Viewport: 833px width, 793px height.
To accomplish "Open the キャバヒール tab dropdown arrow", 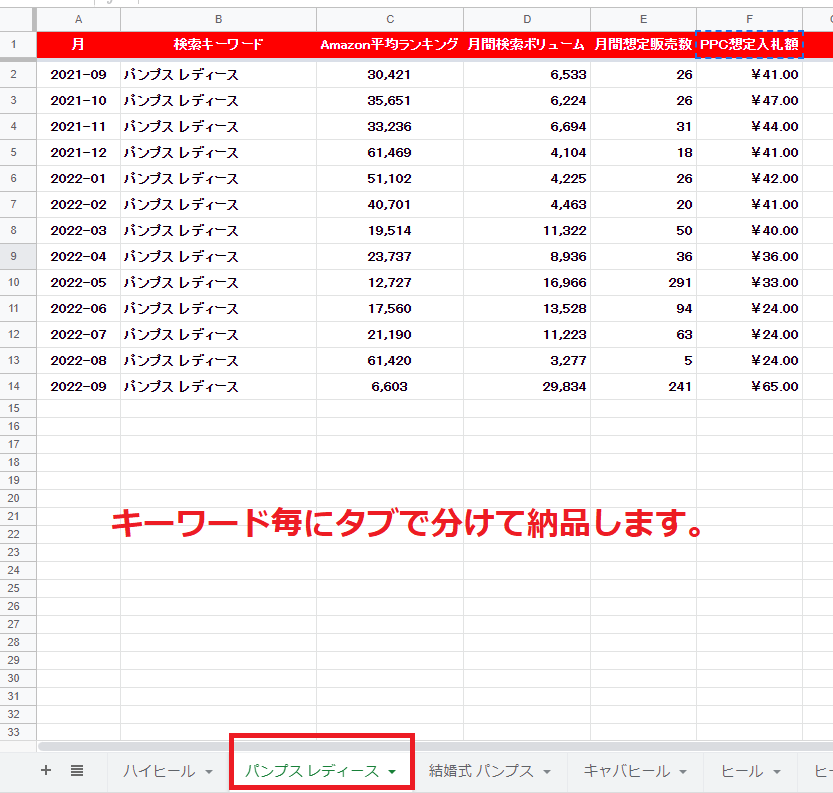I will 683,772.
